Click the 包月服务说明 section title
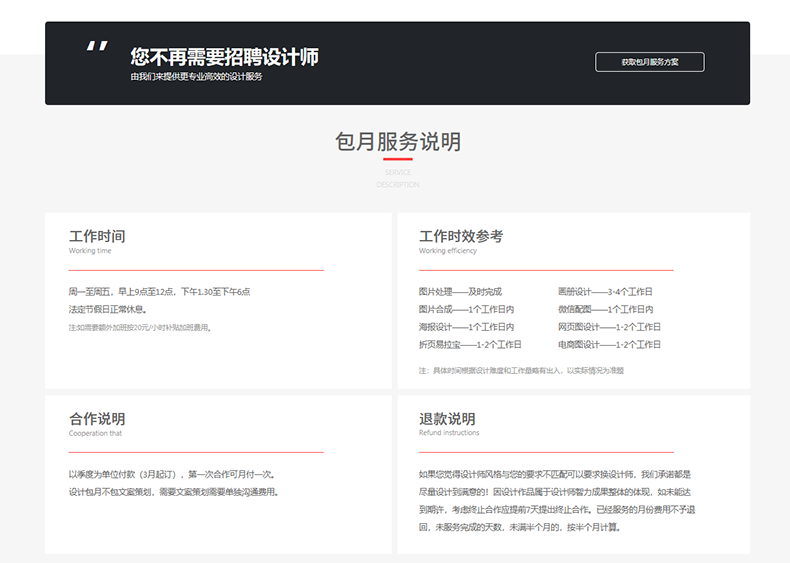 pos(398,142)
